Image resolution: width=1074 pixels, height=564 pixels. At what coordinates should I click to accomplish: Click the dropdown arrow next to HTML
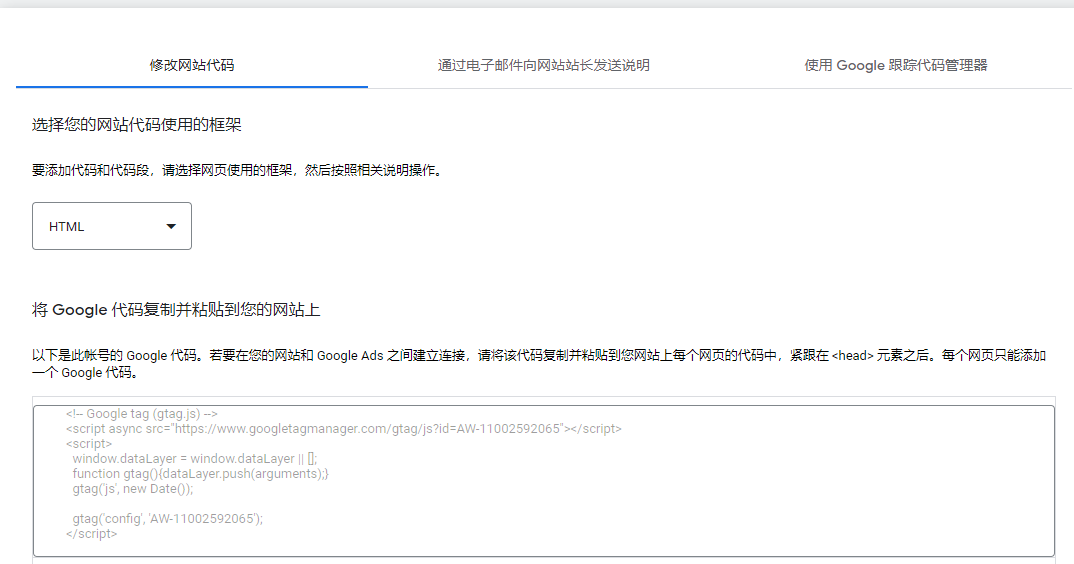[x=171, y=227]
